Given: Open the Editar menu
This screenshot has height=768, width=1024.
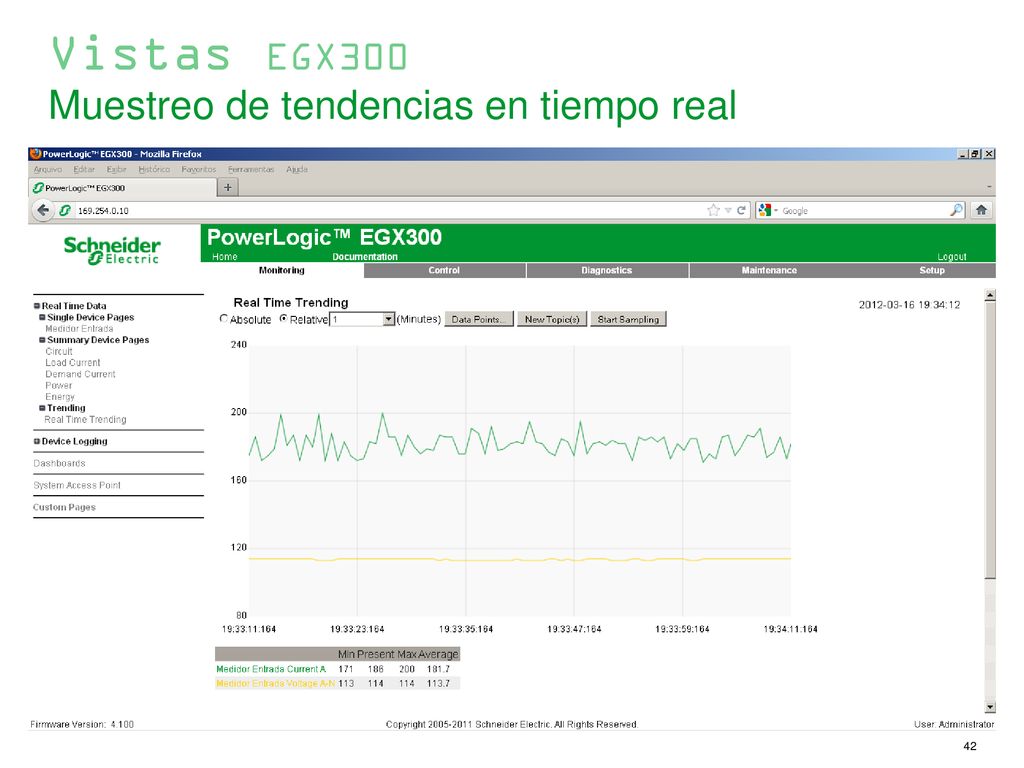Looking at the screenshot, I should tap(84, 169).
